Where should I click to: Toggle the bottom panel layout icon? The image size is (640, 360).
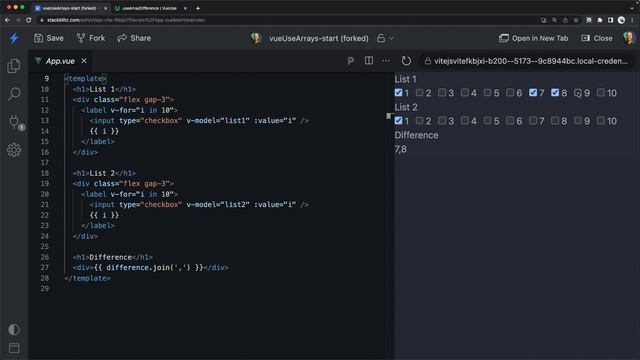(14, 348)
